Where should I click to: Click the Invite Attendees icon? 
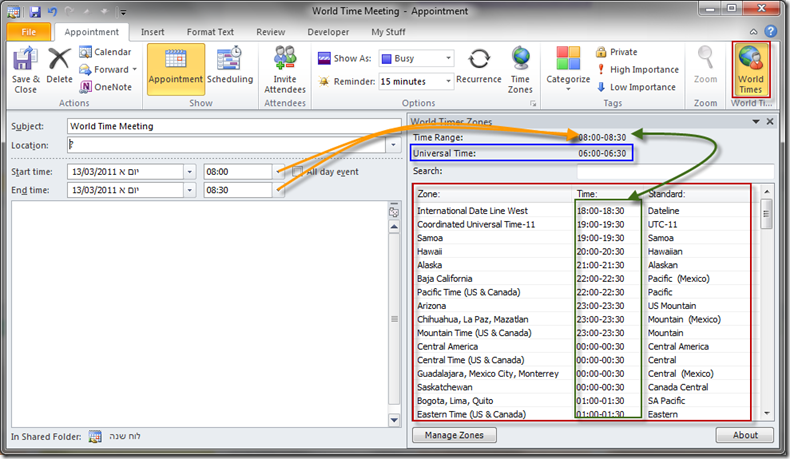(x=285, y=59)
